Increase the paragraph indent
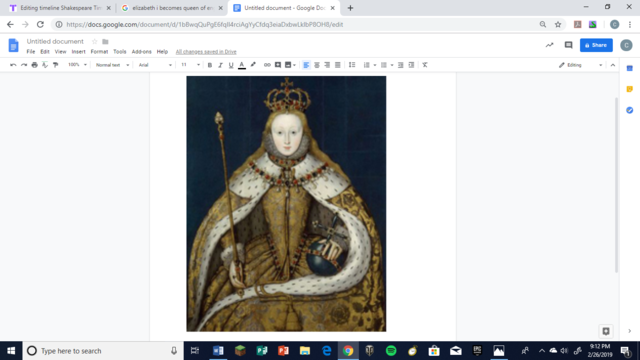 point(411,65)
